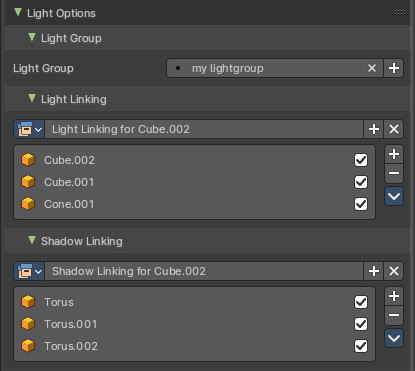
Task: Click the Cube.001 object icon
Action: pyautogui.click(x=28, y=182)
